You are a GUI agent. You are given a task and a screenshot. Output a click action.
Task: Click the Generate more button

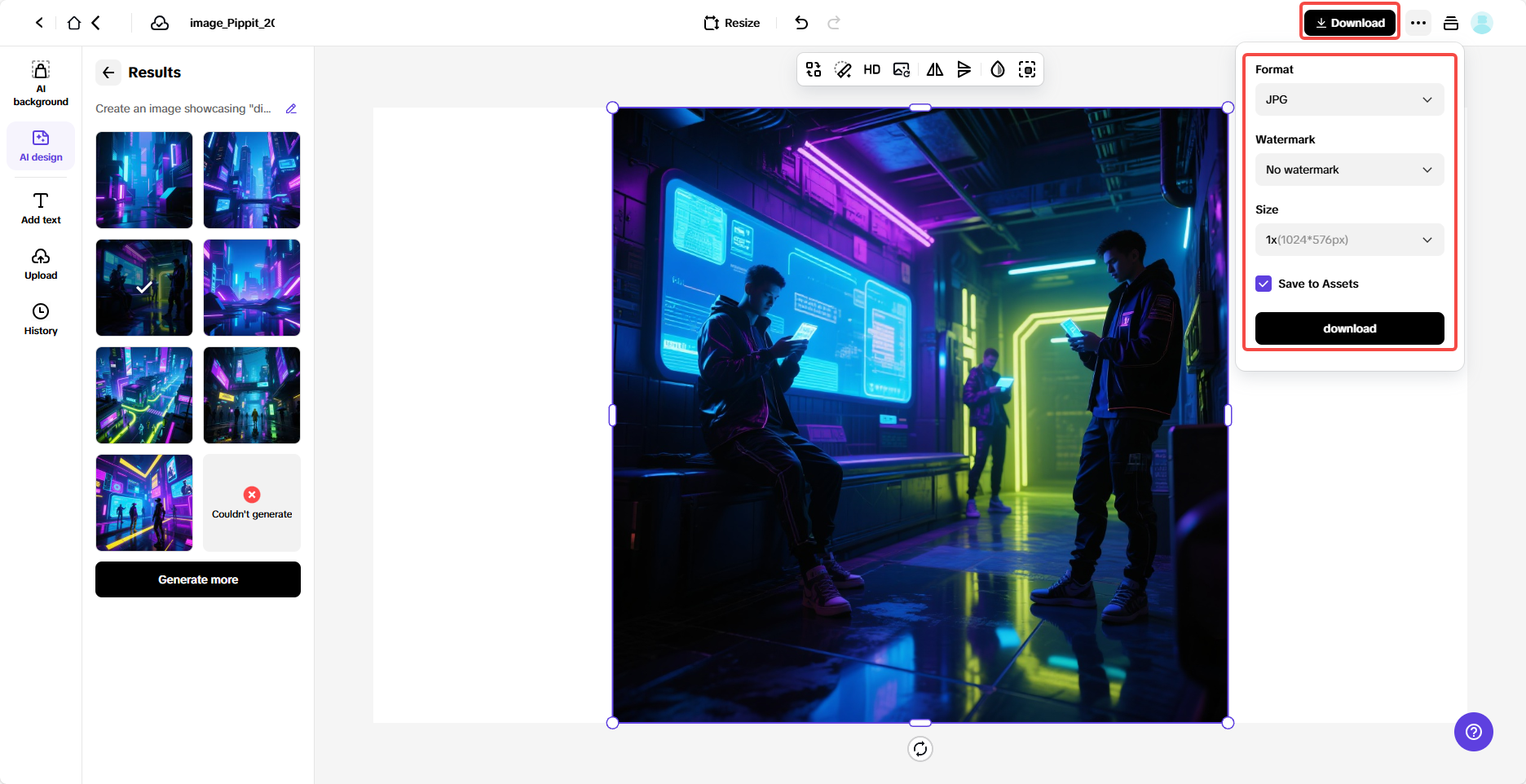pos(198,579)
